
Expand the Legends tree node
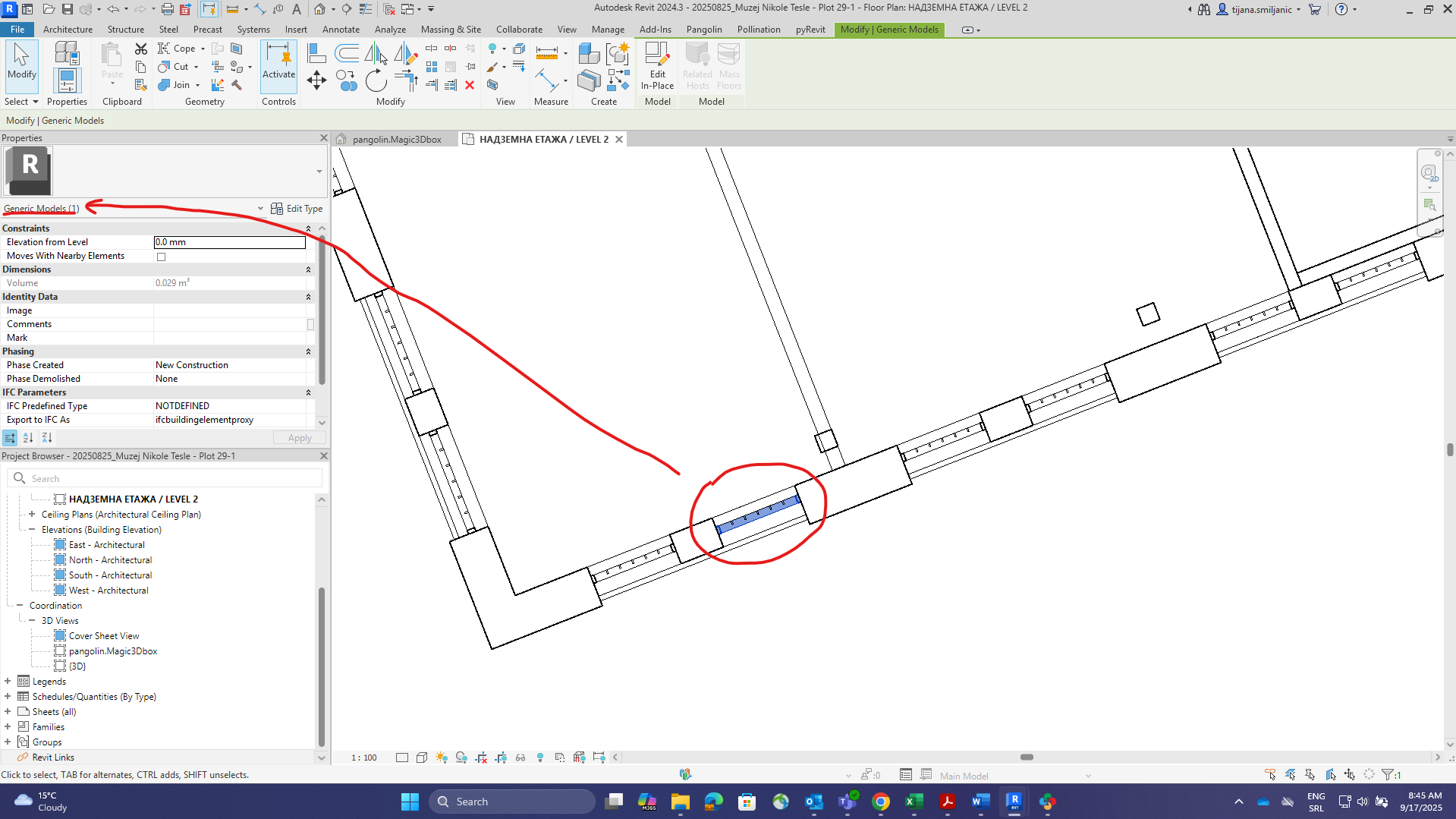coord(8,682)
